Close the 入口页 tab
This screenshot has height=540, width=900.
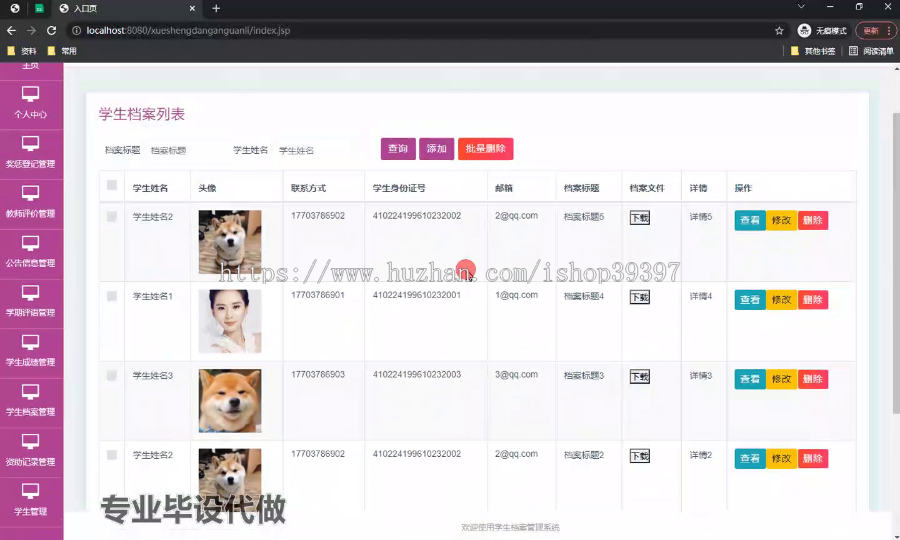click(192, 8)
